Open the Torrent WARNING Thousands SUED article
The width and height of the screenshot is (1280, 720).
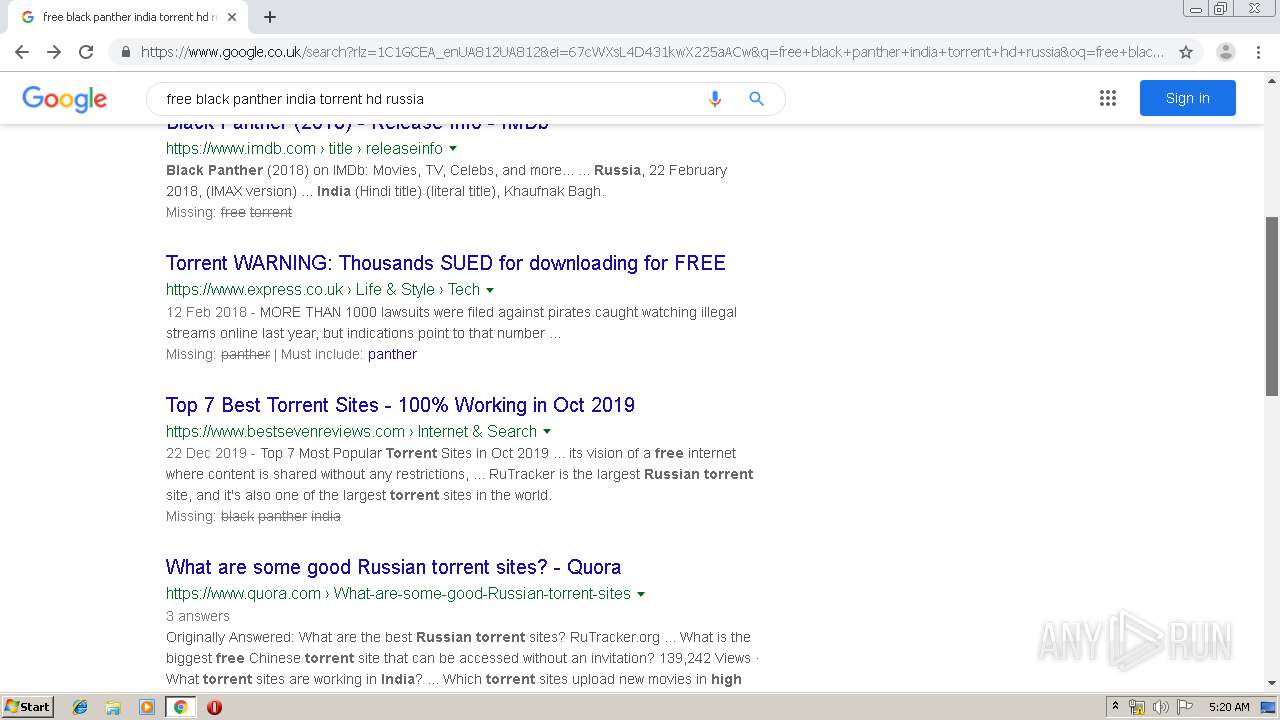click(x=446, y=263)
